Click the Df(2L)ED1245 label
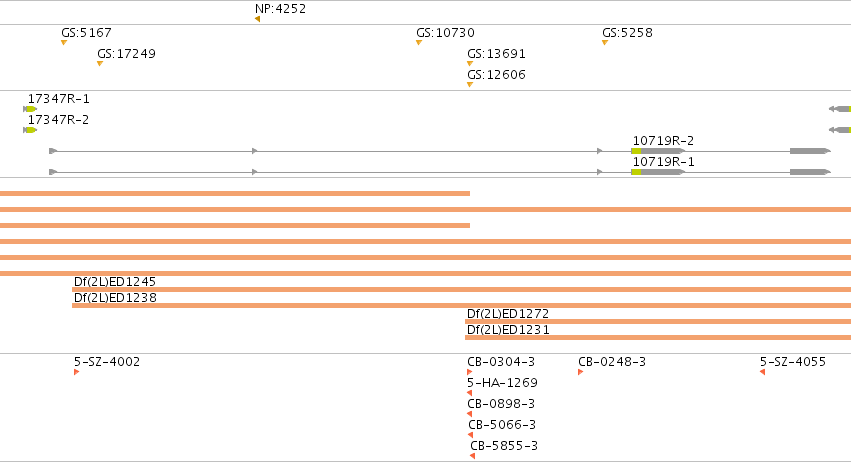This screenshot has height=462, width=851. click(115, 282)
